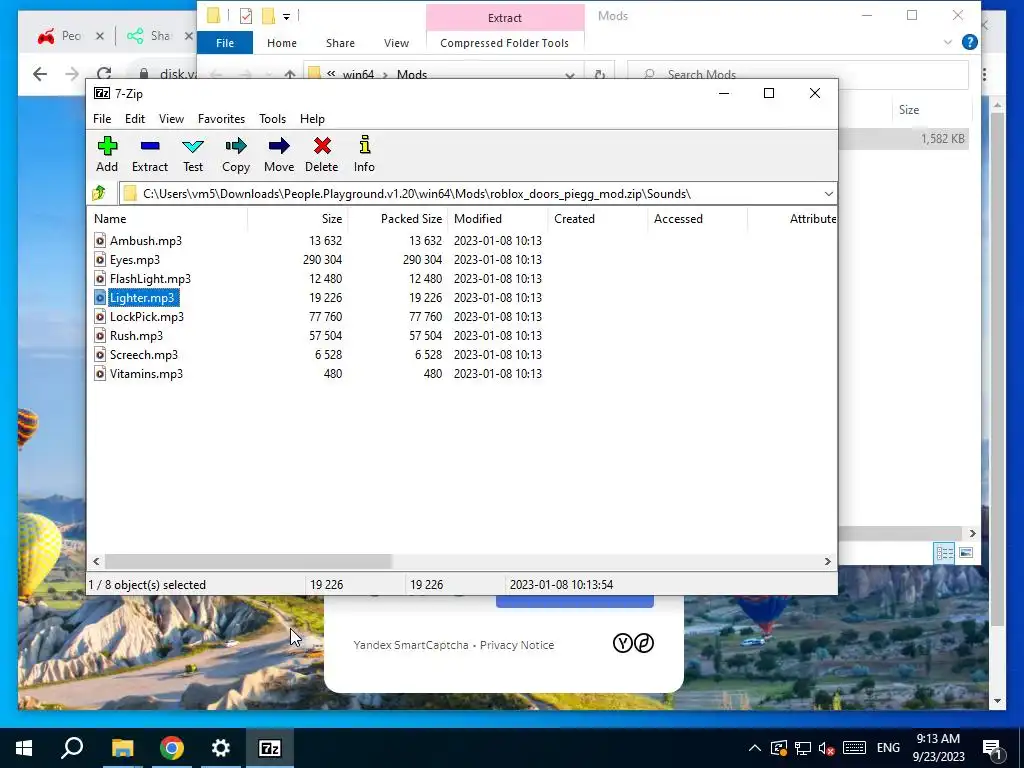Viewport: 1024px width, 768px height.
Task: Click the Explorer File tab button
Action: pyautogui.click(x=225, y=43)
